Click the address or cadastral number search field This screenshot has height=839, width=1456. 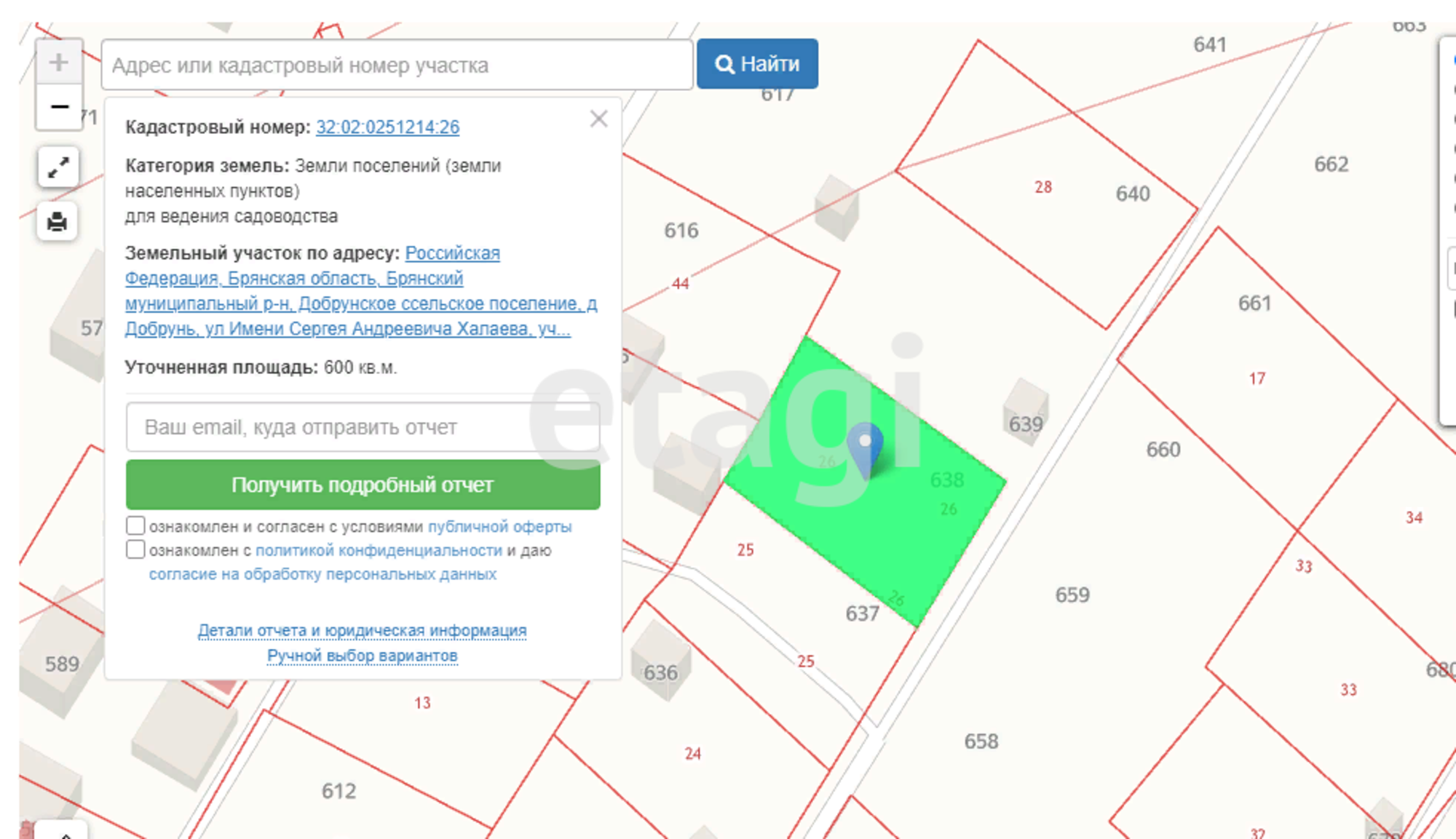(397, 65)
